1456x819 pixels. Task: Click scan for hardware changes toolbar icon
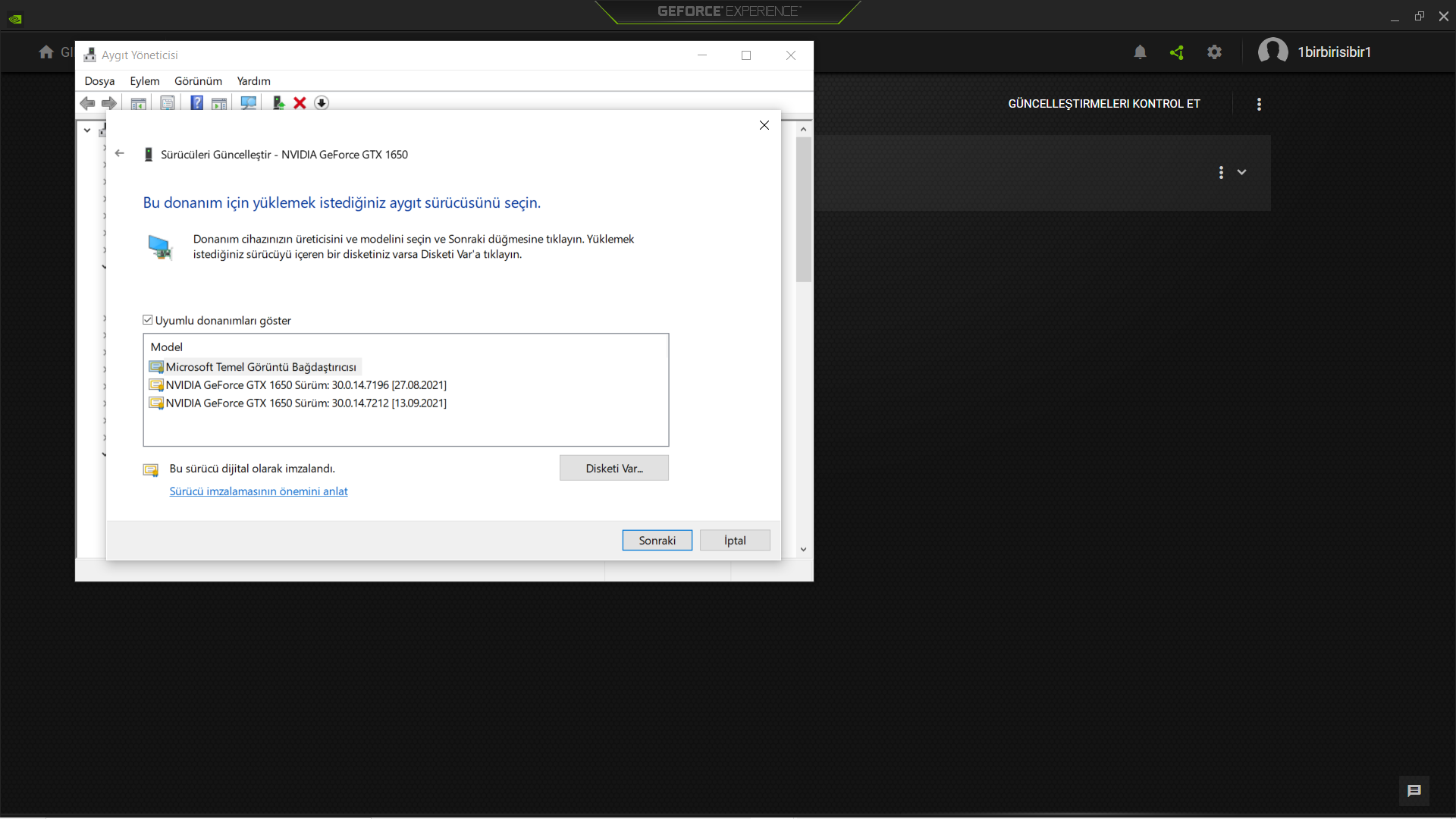click(x=248, y=103)
